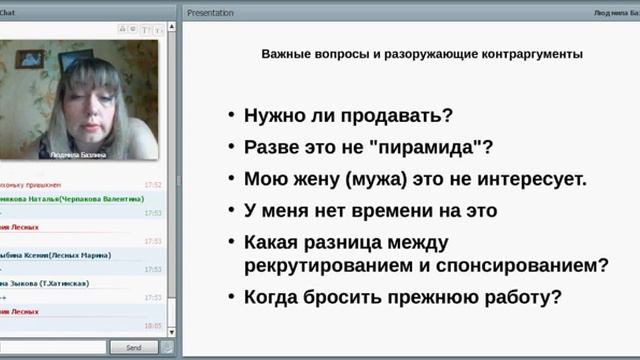640x360 pixels.
Task: Decrease chat font size with small T
Action: coord(159,30)
